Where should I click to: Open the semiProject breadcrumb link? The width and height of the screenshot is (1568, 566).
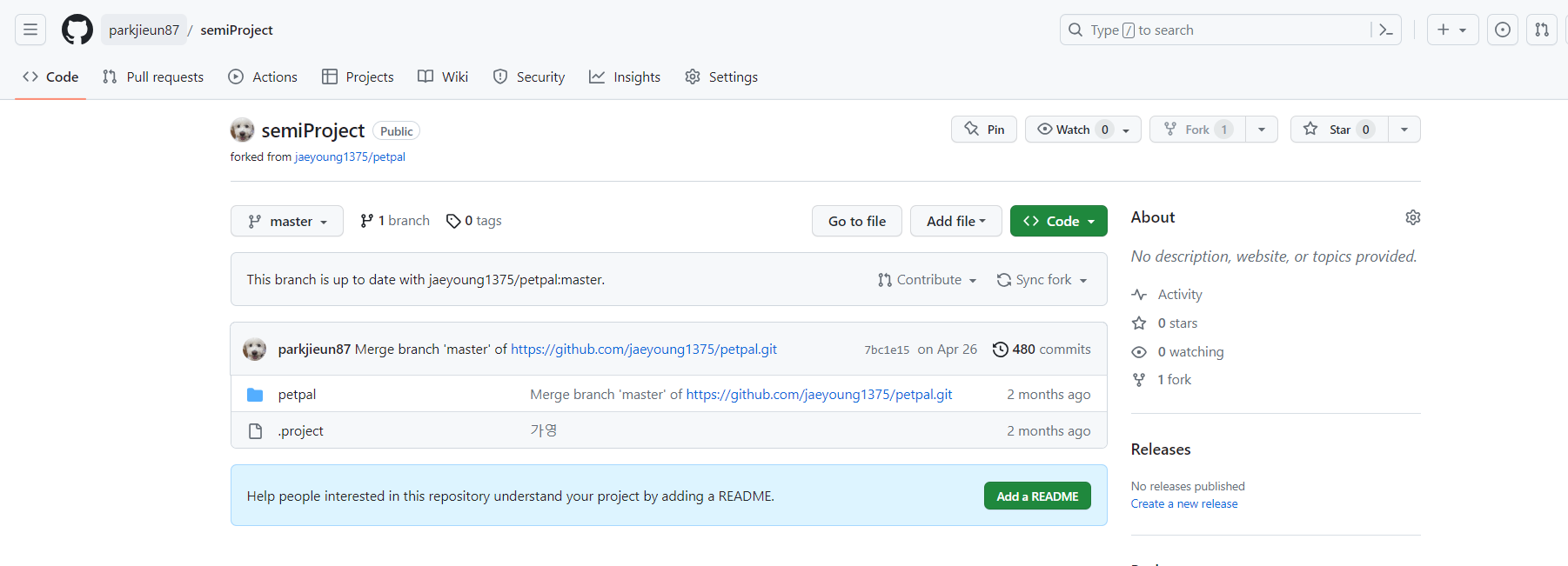click(x=237, y=30)
